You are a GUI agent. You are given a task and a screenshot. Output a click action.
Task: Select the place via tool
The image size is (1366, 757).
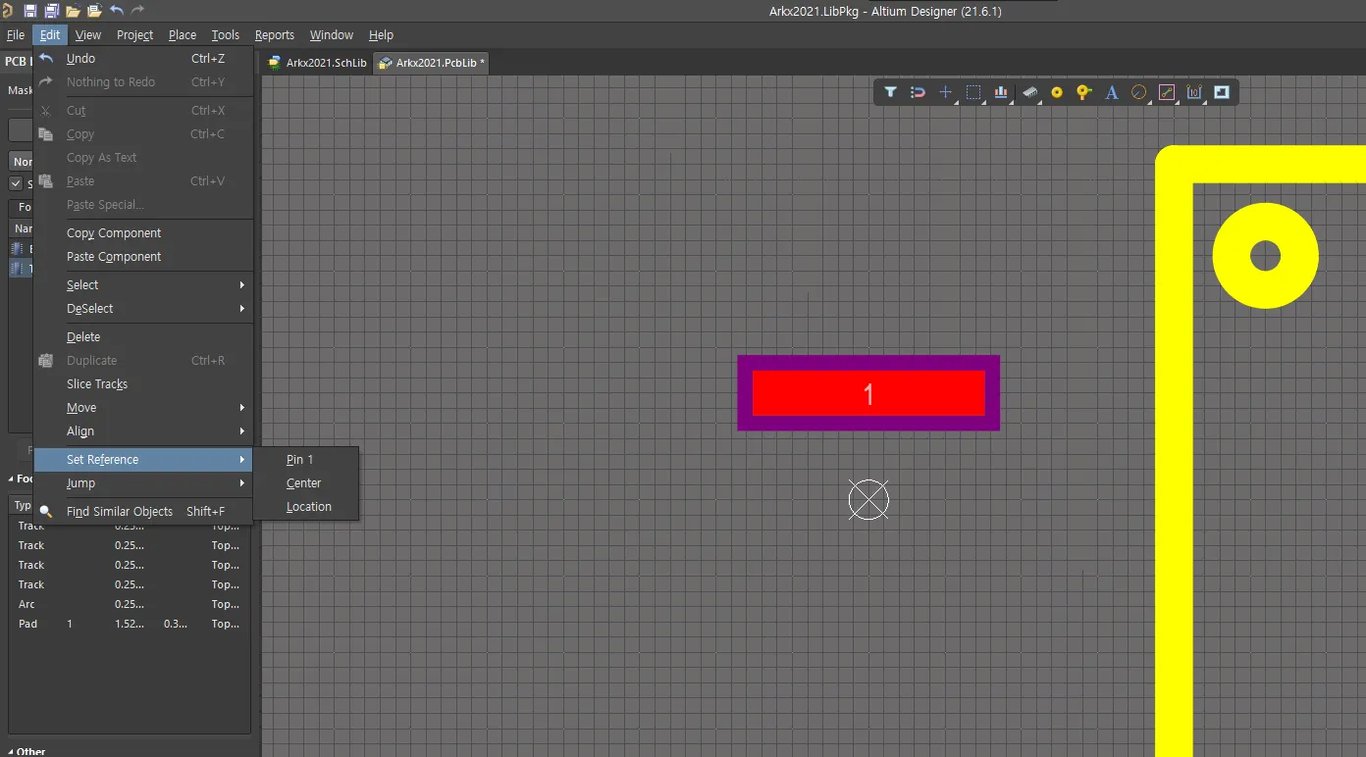coord(1084,92)
